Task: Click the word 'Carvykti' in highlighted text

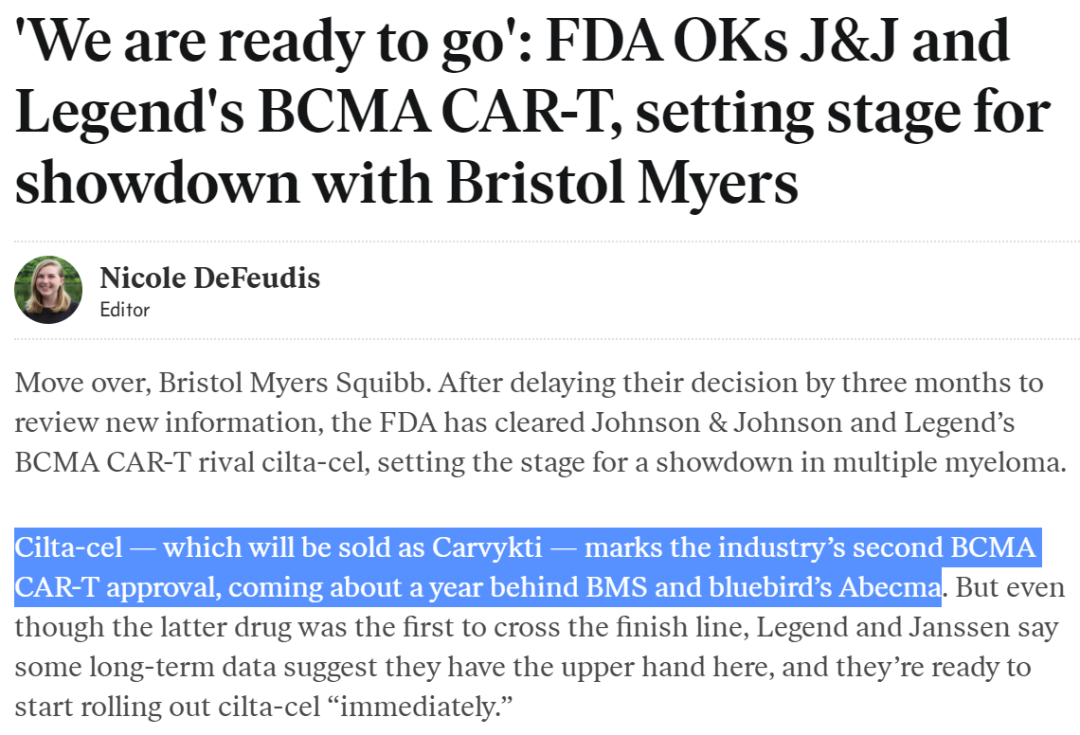Action: pyautogui.click(x=487, y=548)
